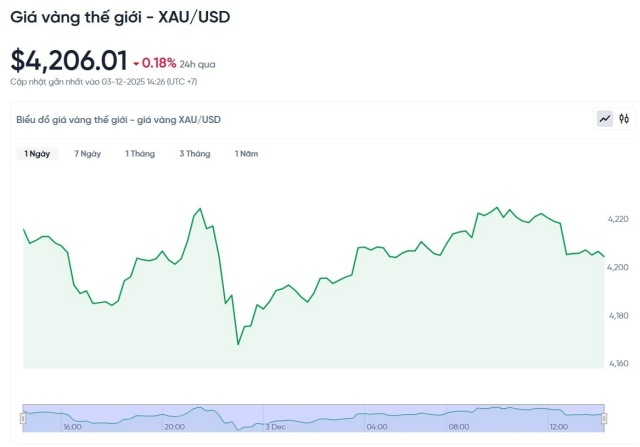Click the 04:00 mark on navigator timeline
The height and width of the screenshot is (447, 640).
point(377,426)
